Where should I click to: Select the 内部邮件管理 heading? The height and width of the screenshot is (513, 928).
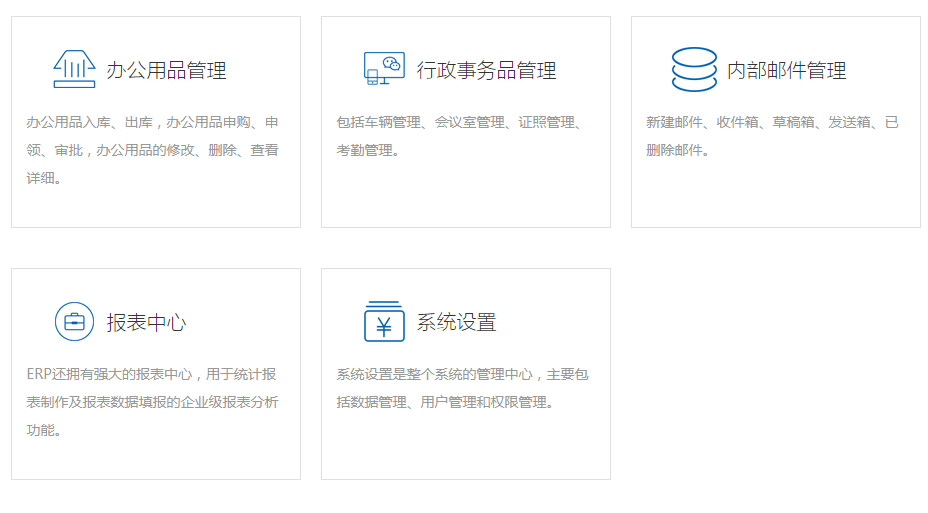coord(786,70)
